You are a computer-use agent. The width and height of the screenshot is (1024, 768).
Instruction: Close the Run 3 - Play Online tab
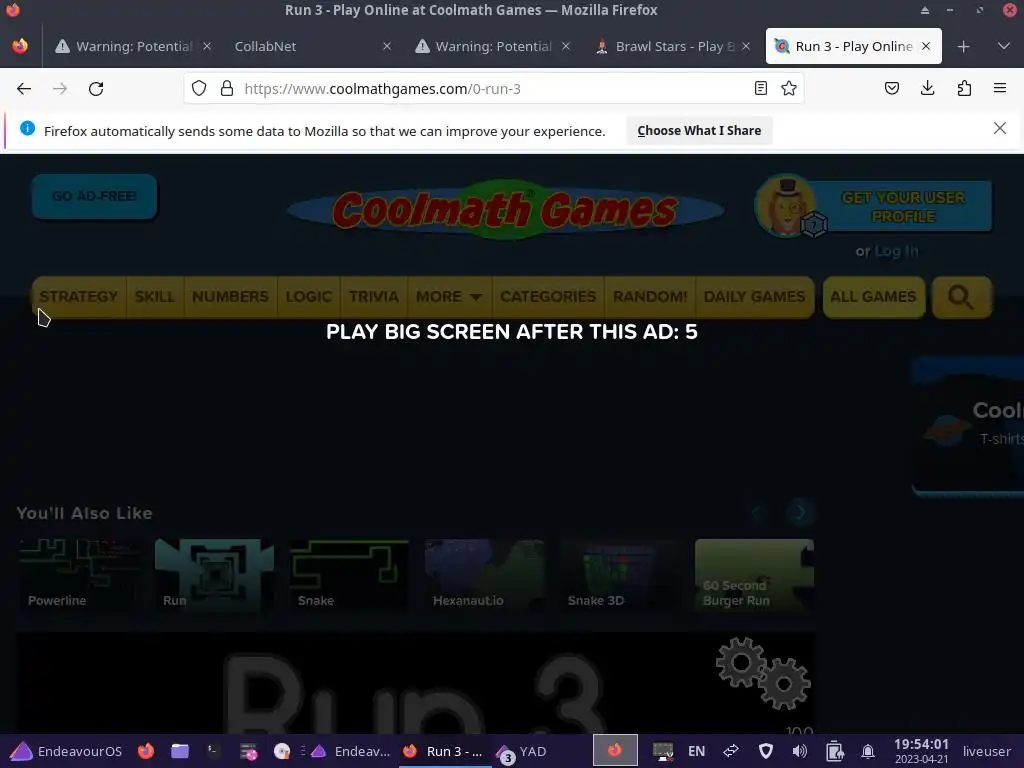(926, 46)
